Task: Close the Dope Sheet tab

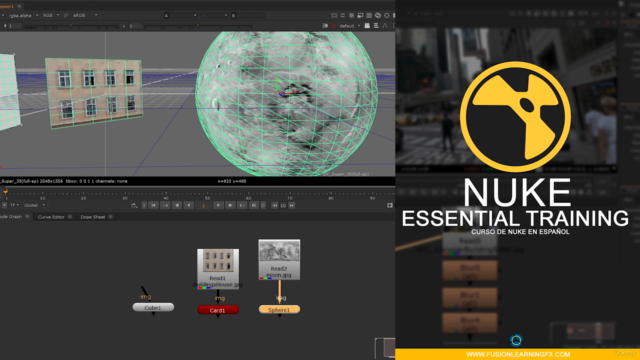Action: tap(111, 217)
